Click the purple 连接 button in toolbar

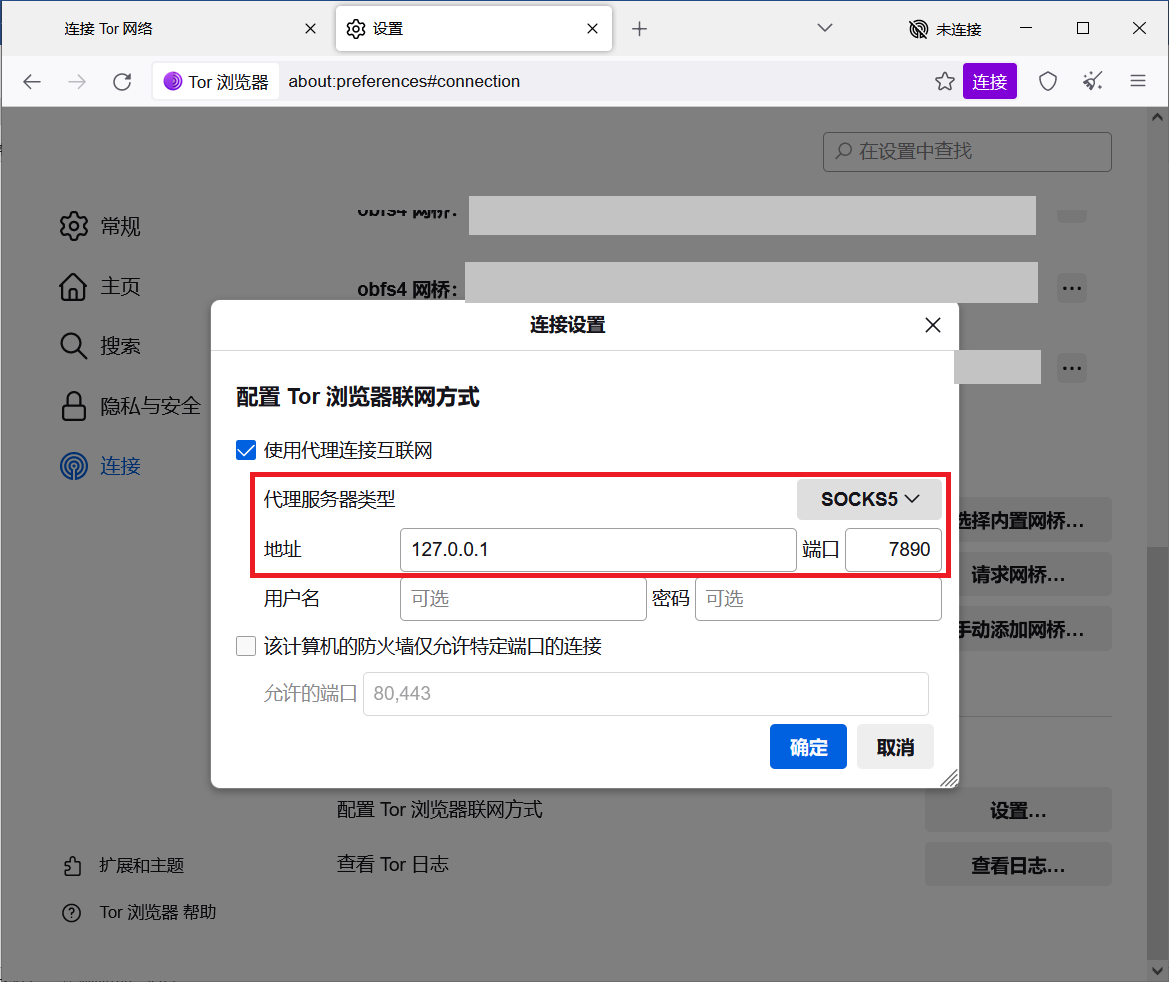[x=989, y=81]
